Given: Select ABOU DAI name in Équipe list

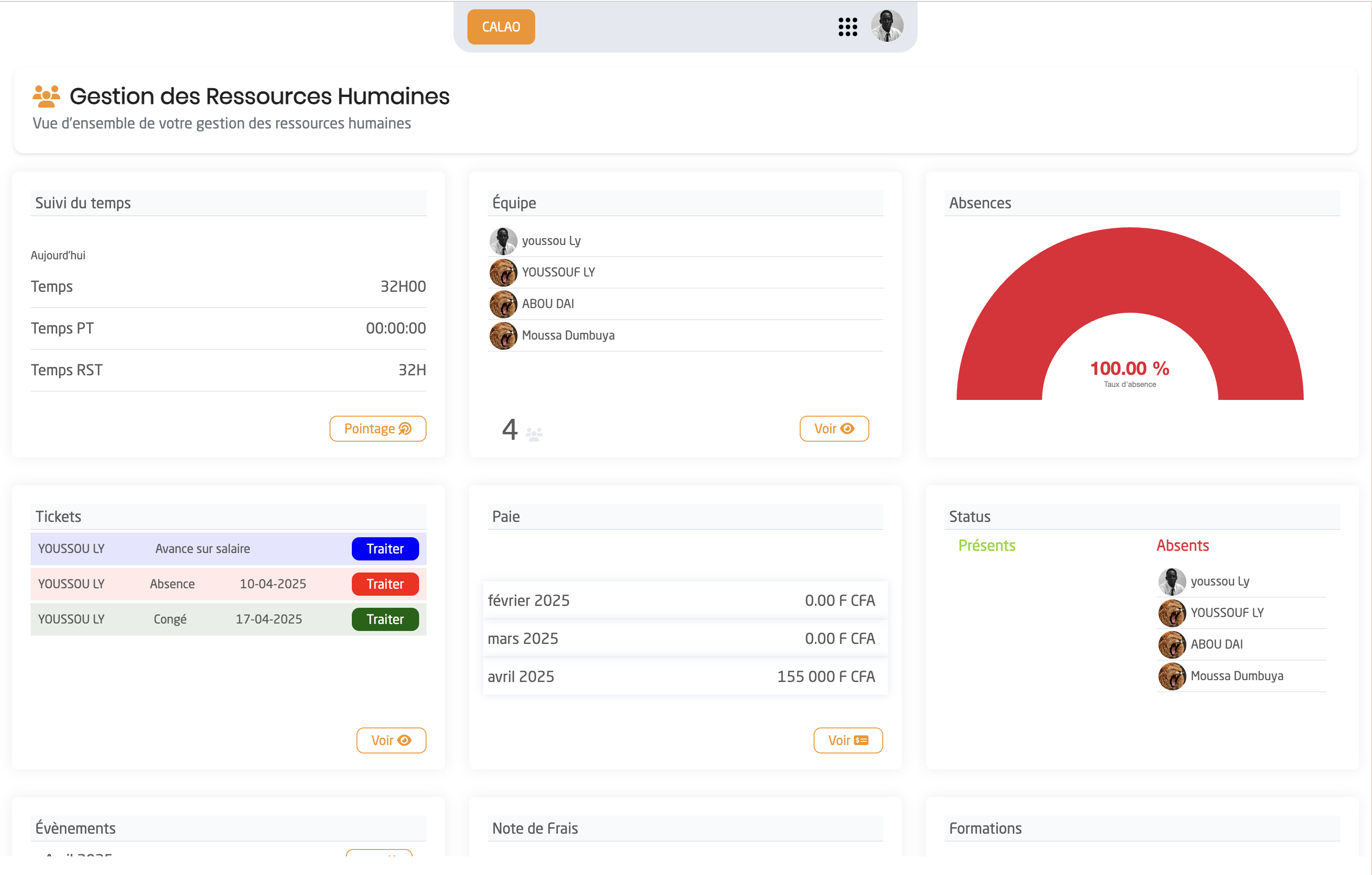Looking at the screenshot, I should point(548,303).
